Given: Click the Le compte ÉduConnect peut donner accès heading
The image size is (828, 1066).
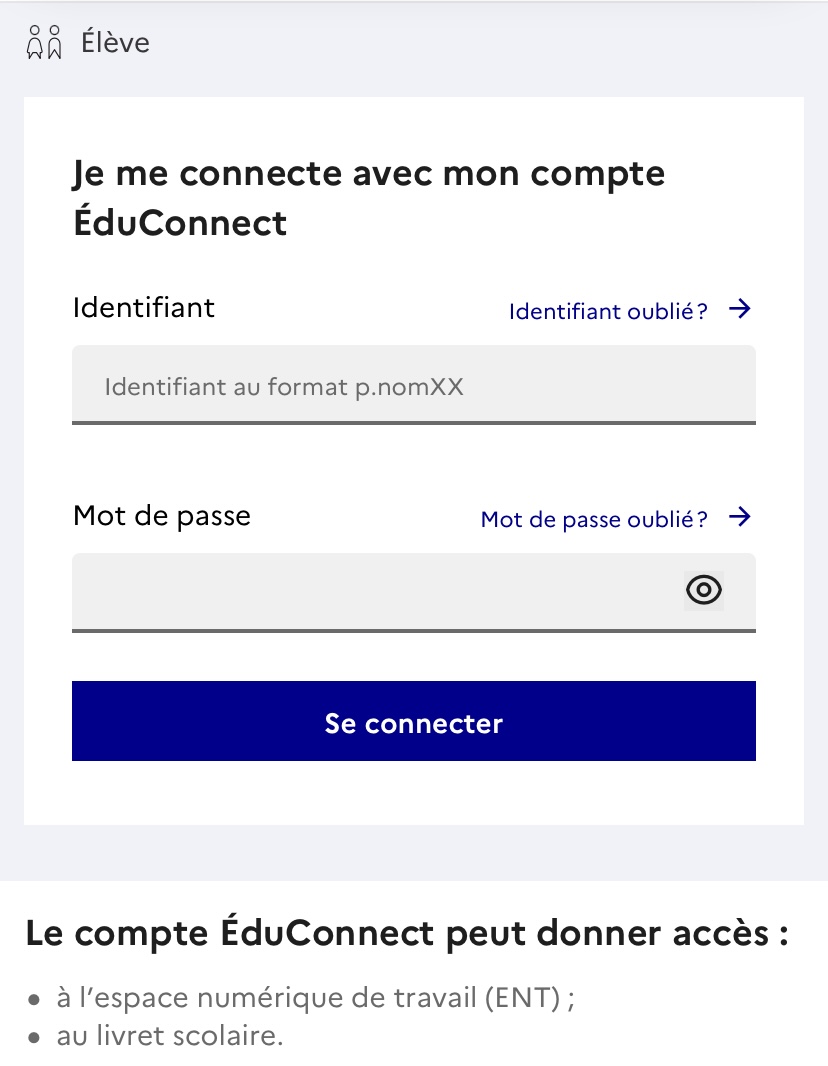Looking at the screenshot, I should coord(407,933).
